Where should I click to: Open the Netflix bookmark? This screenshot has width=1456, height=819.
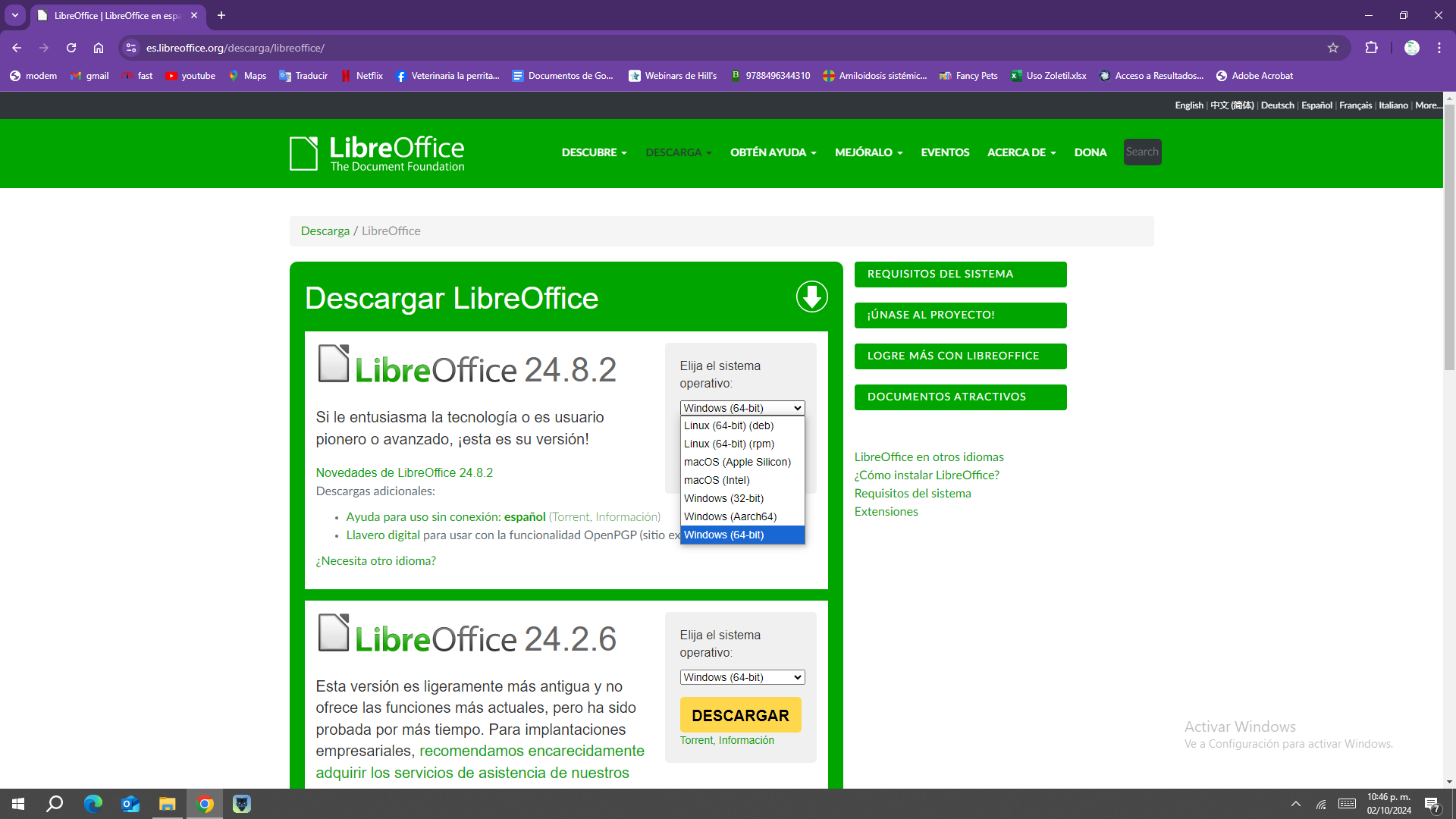point(362,76)
